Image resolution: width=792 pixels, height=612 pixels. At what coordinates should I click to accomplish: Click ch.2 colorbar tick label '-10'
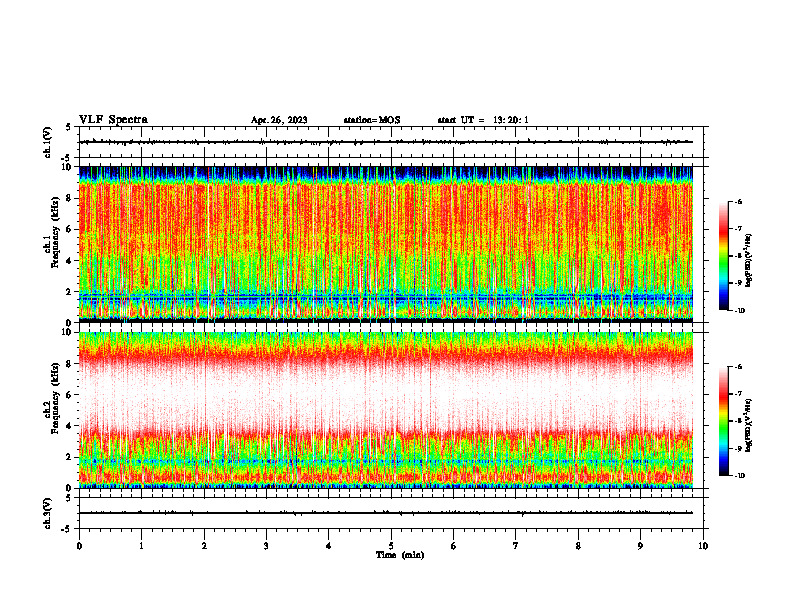point(740,476)
